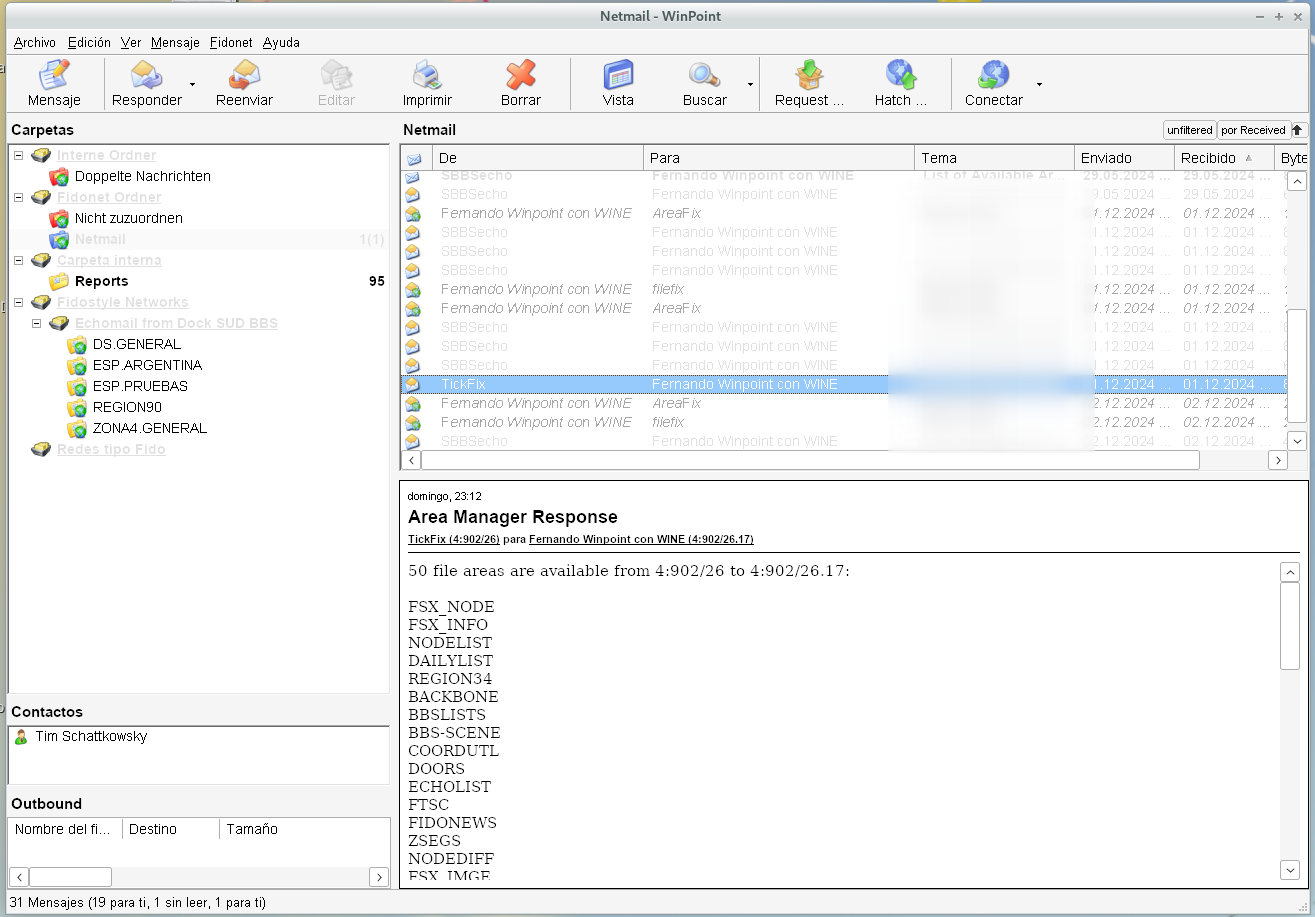Open the Responder dropdown arrow
Screen dimensions: 1315x917
pyautogui.click(x=193, y=85)
